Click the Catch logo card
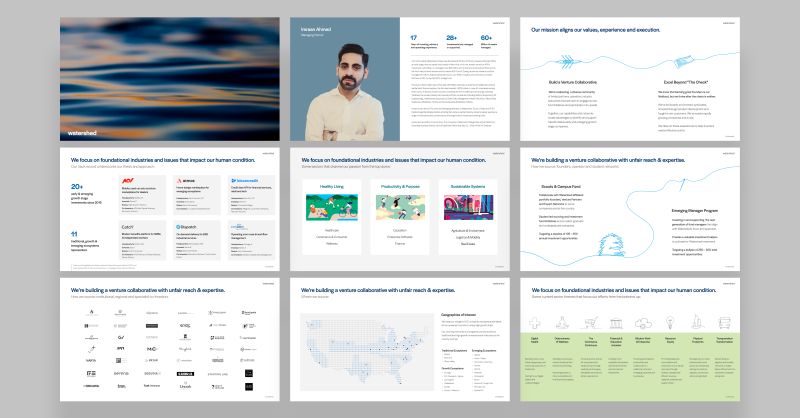 tap(142, 240)
